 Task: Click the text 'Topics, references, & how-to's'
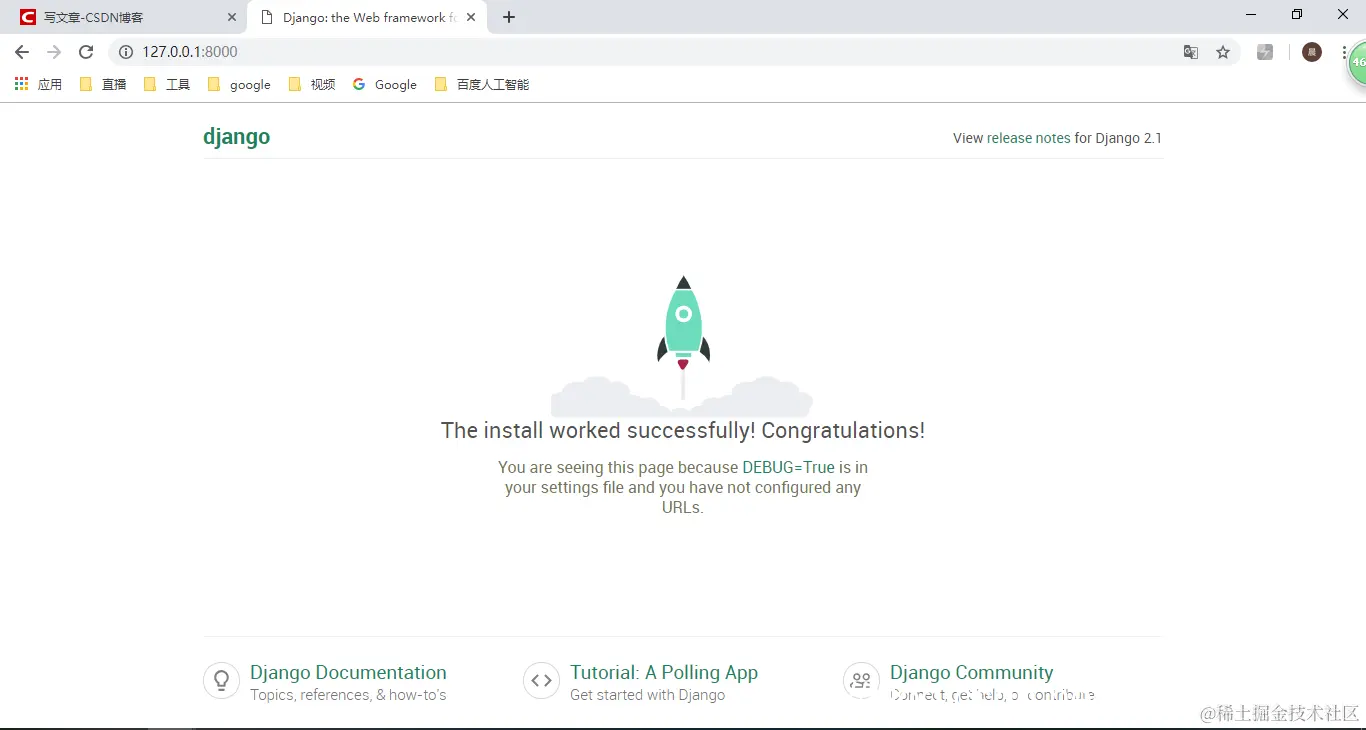348,695
